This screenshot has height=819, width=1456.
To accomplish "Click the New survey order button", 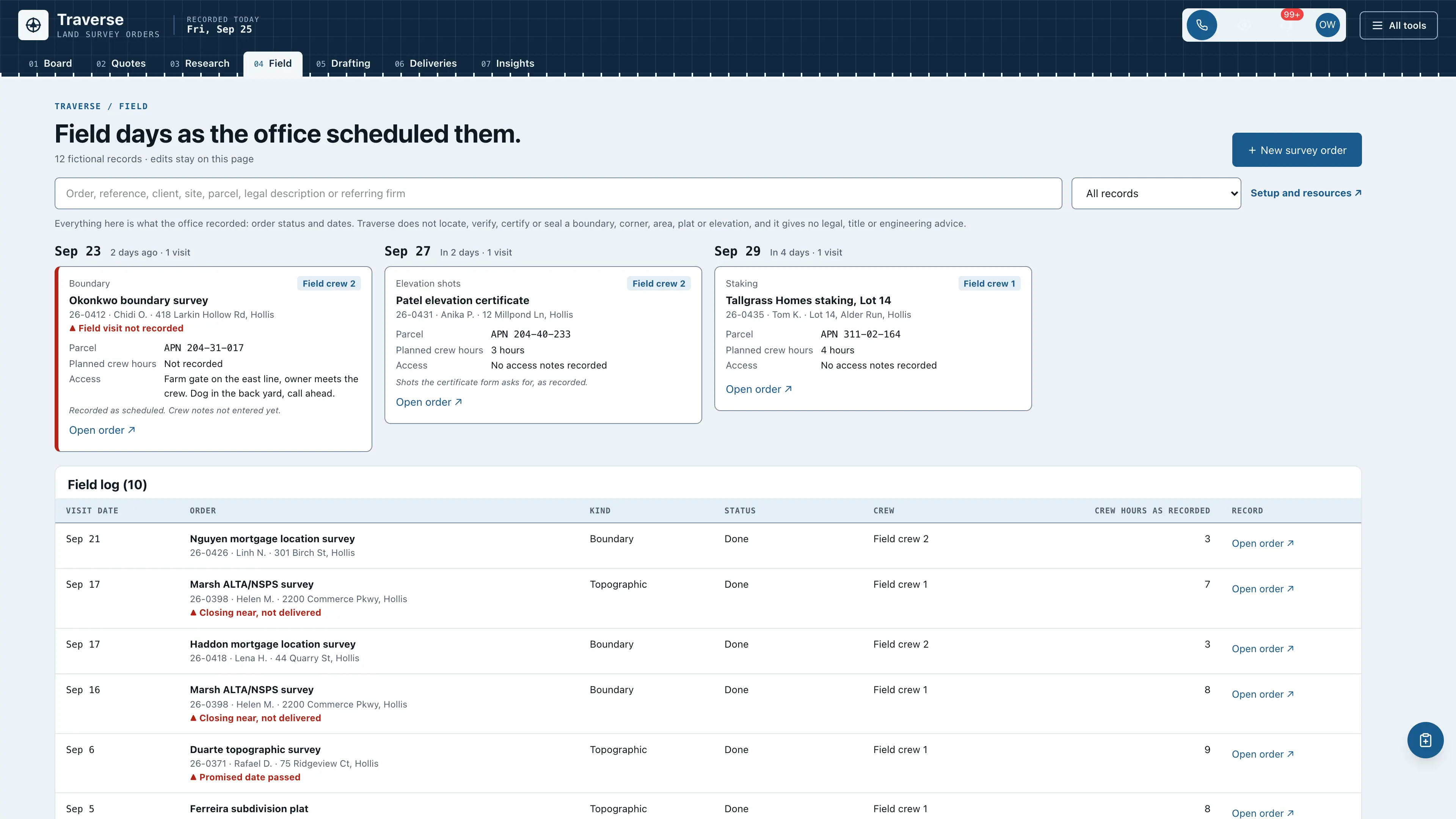I will [x=1297, y=150].
